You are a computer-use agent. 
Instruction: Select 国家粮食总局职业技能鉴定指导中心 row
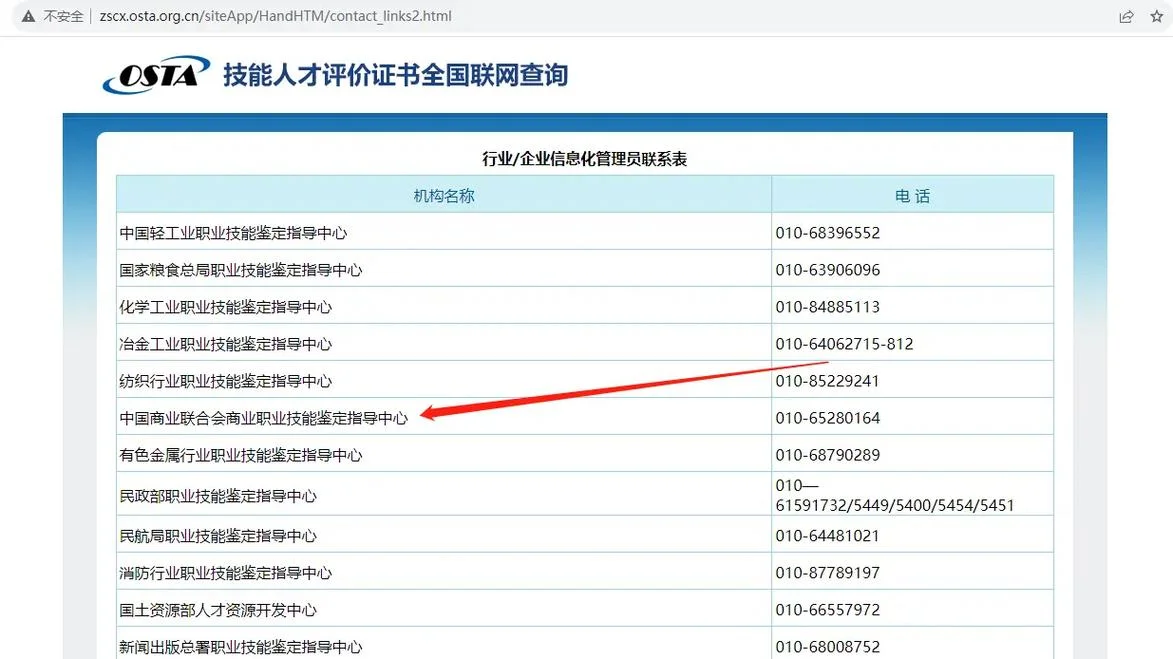click(585, 269)
